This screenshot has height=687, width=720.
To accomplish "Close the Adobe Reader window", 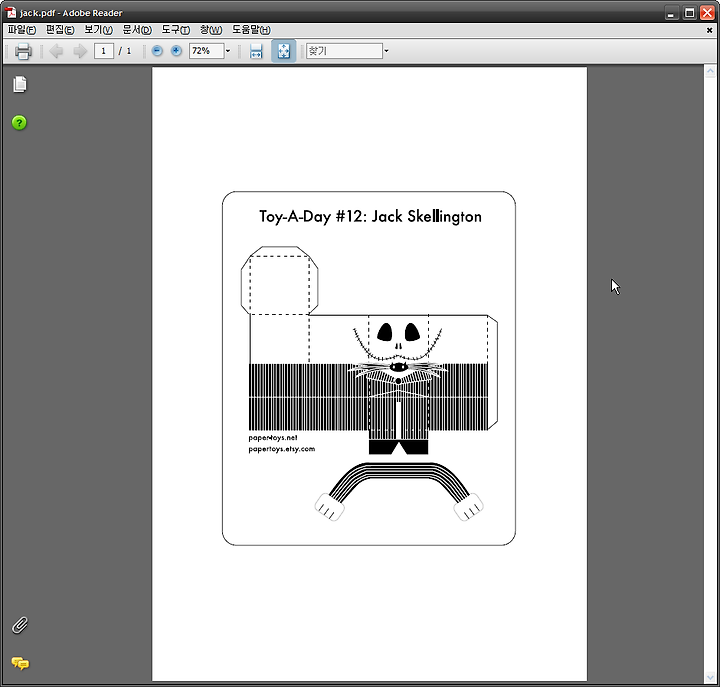I will (707, 13).
